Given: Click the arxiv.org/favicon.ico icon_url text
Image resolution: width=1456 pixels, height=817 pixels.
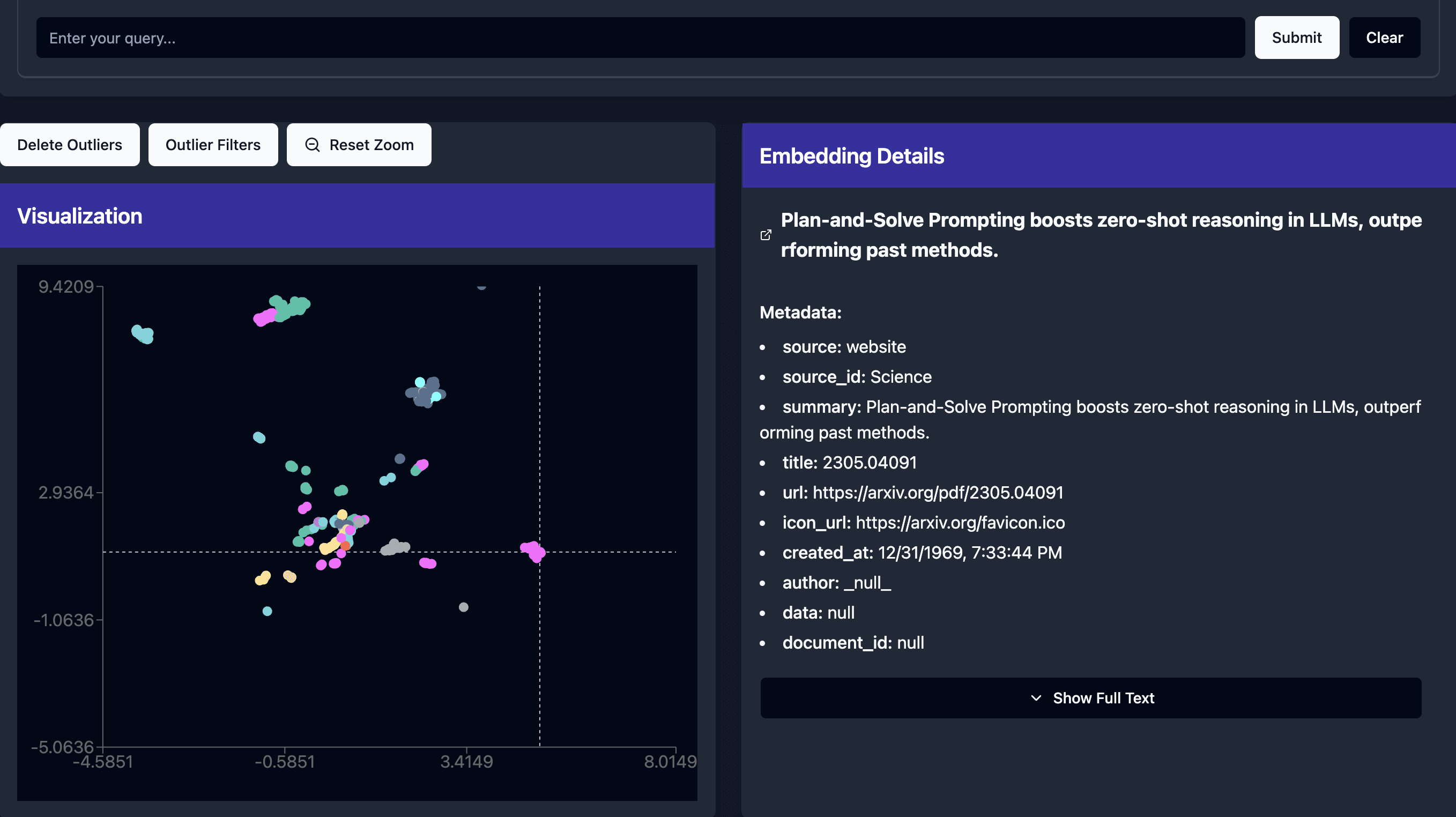Looking at the screenshot, I should pyautogui.click(x=960, y=523).
